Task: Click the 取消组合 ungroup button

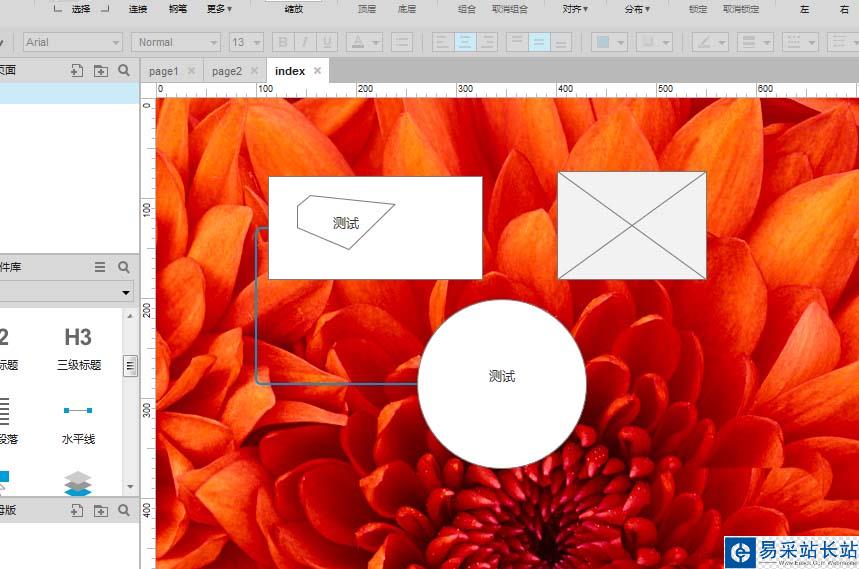Action: [509, 9]
